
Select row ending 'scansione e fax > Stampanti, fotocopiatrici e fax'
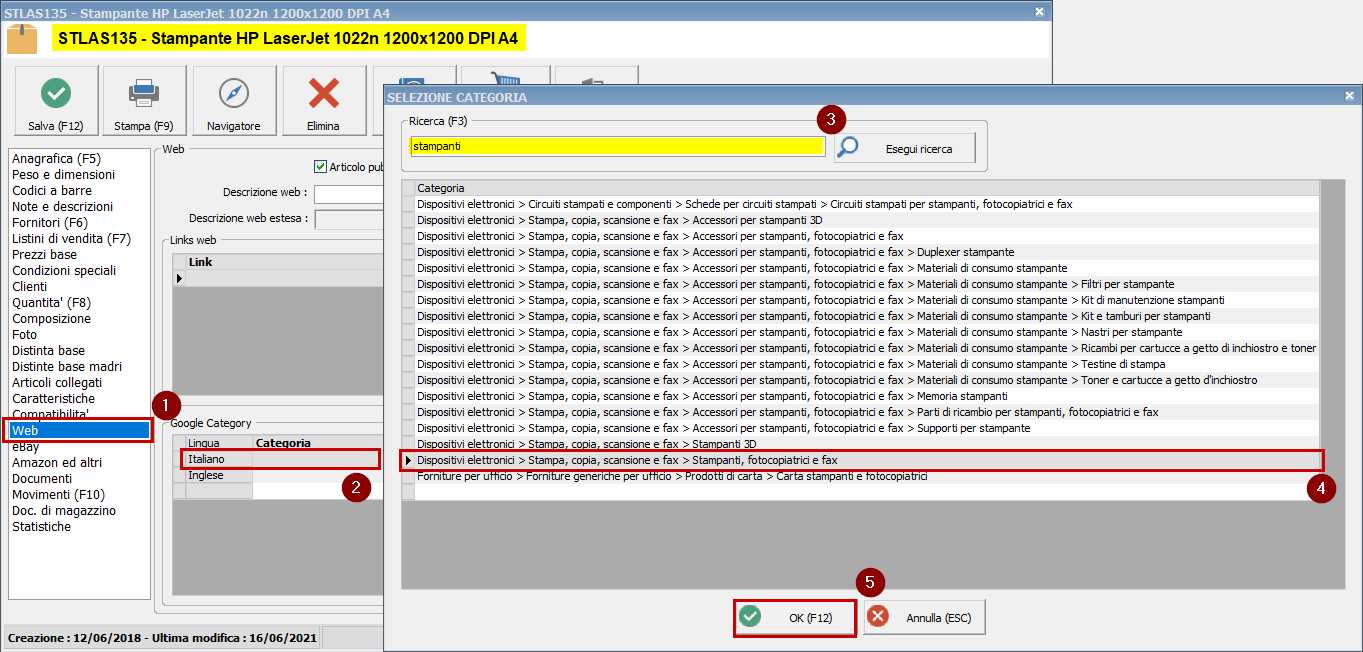tap(867, 460)
